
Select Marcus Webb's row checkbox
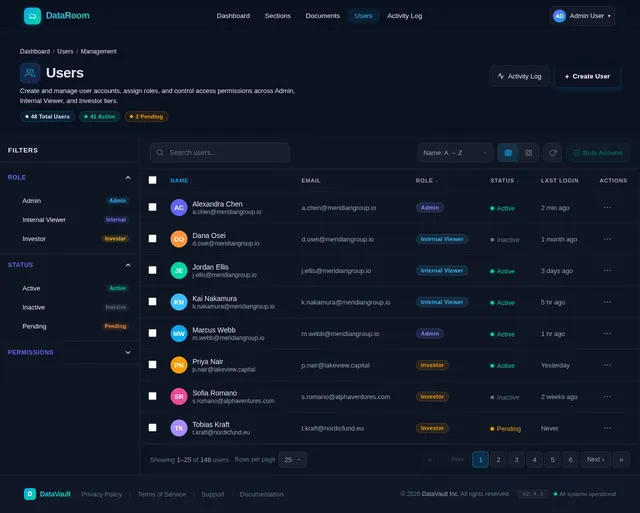click(x=152, y=333)
